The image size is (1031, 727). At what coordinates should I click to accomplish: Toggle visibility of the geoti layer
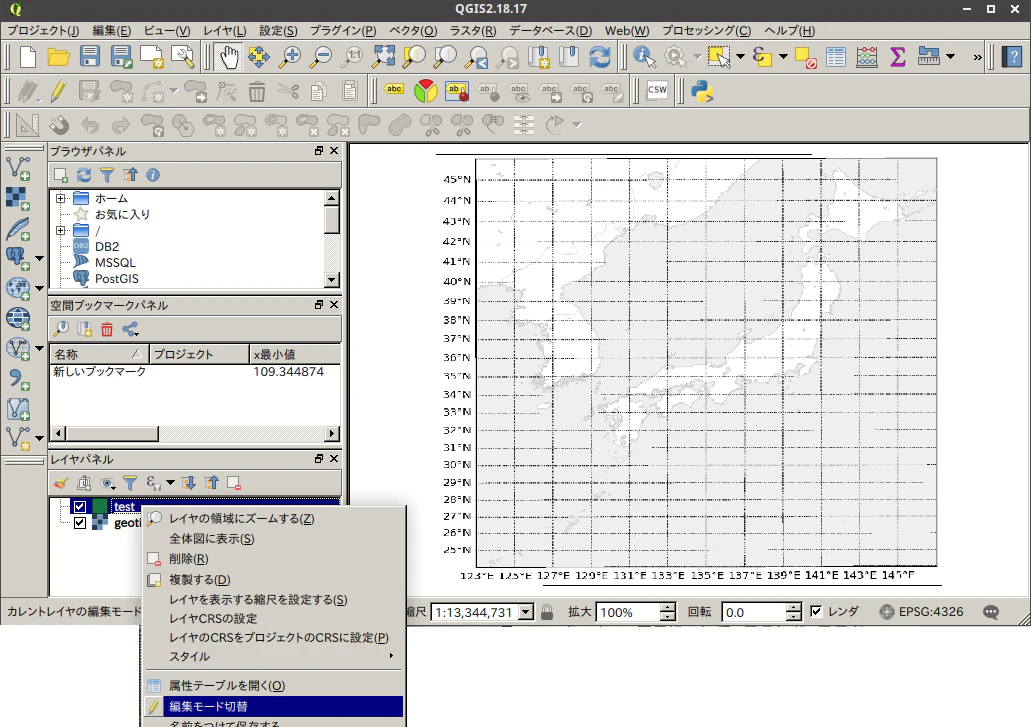80,523
